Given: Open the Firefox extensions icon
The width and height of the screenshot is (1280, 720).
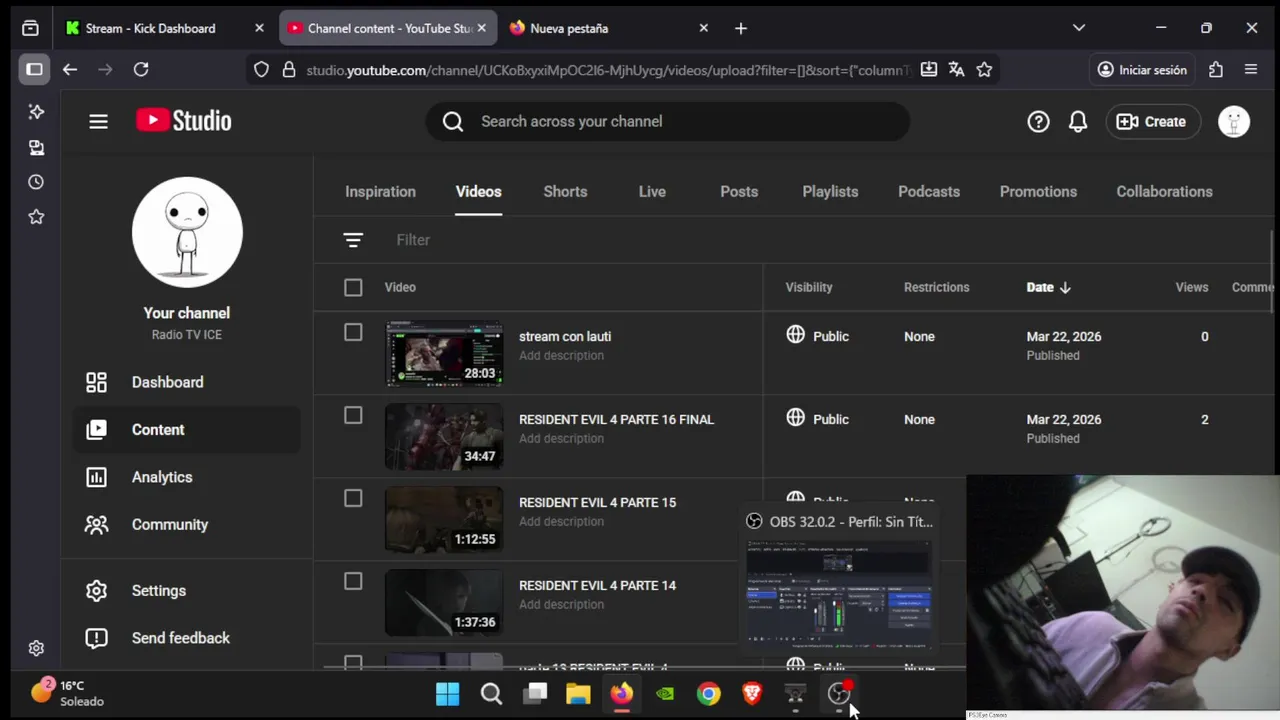Looking at the screenshot, I should 1216,70.
